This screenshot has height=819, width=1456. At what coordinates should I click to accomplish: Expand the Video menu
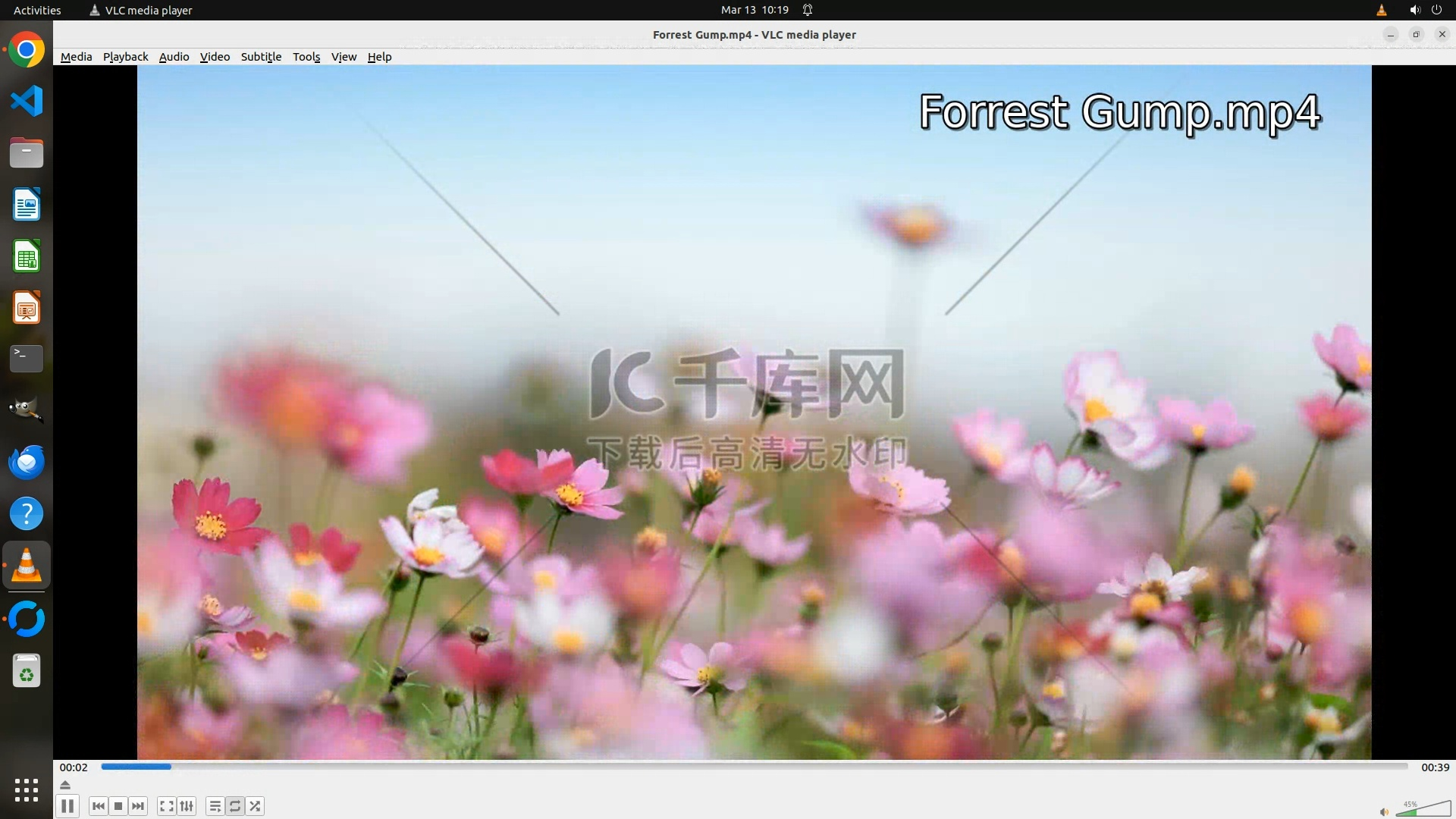point(215,57)
